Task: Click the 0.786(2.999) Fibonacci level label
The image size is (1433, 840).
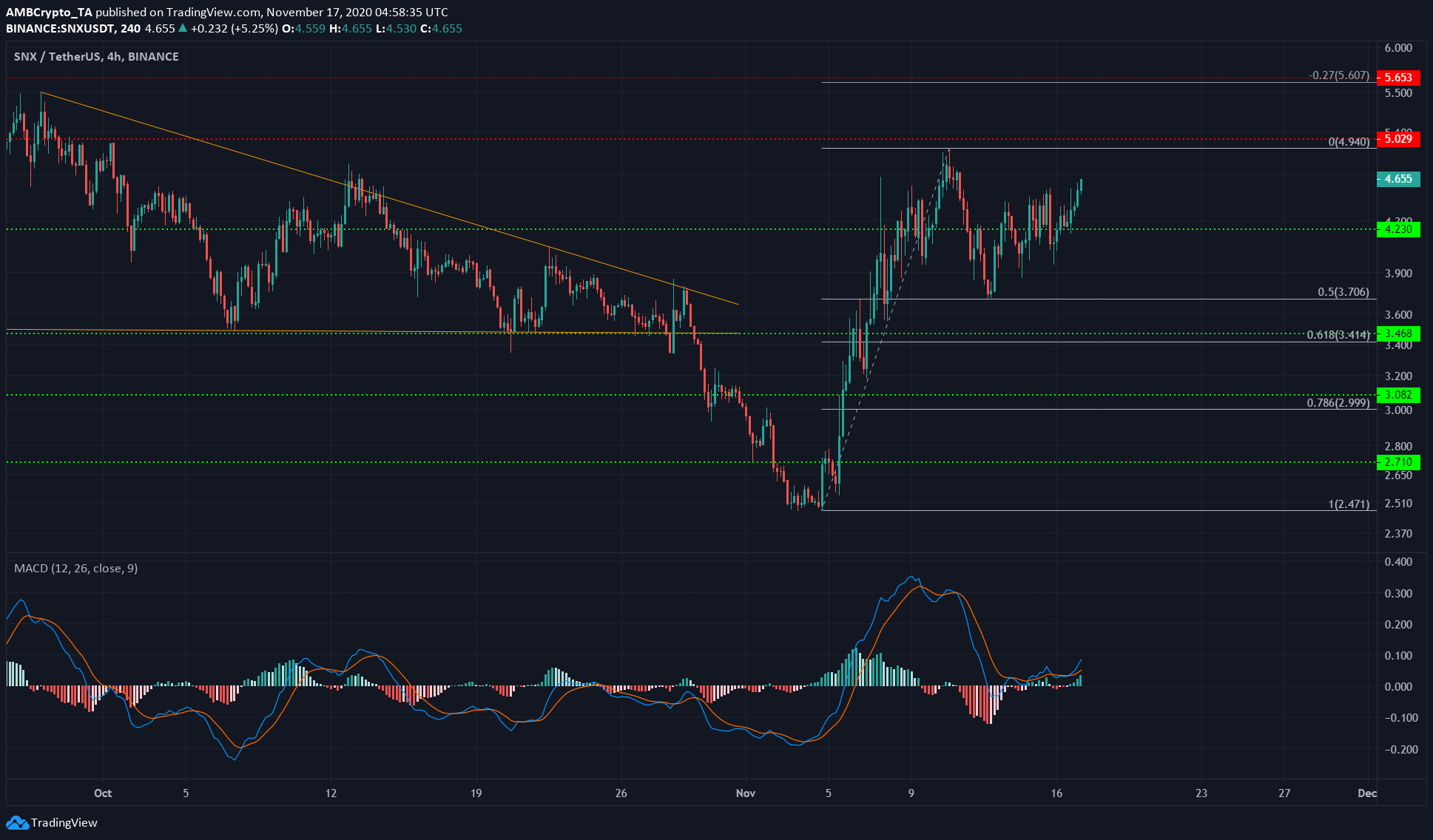Action: point(1338,403)
